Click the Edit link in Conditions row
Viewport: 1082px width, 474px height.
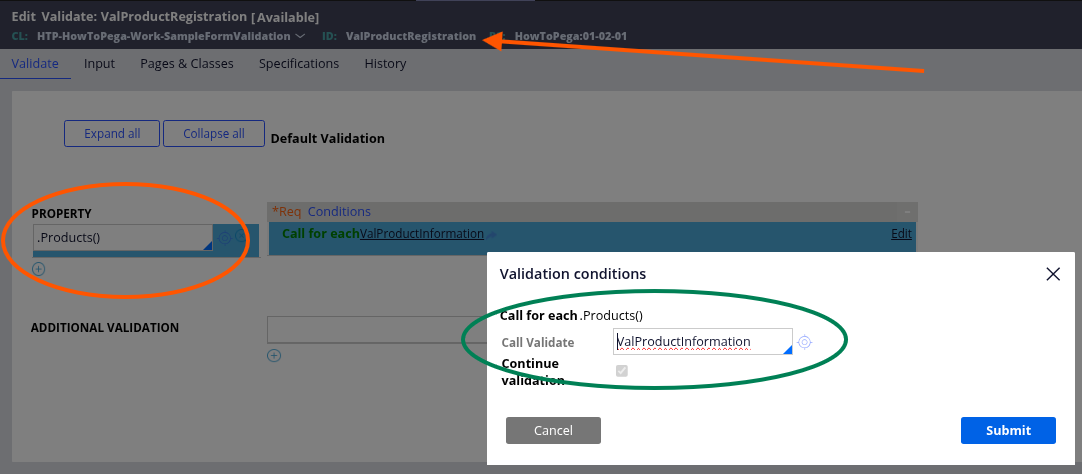901,234
